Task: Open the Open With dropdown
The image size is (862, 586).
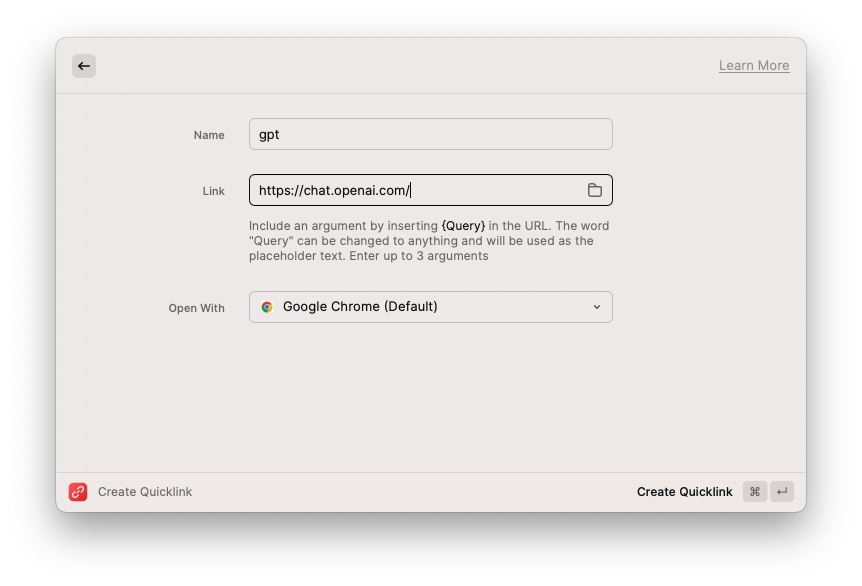Action: (430, 307)
